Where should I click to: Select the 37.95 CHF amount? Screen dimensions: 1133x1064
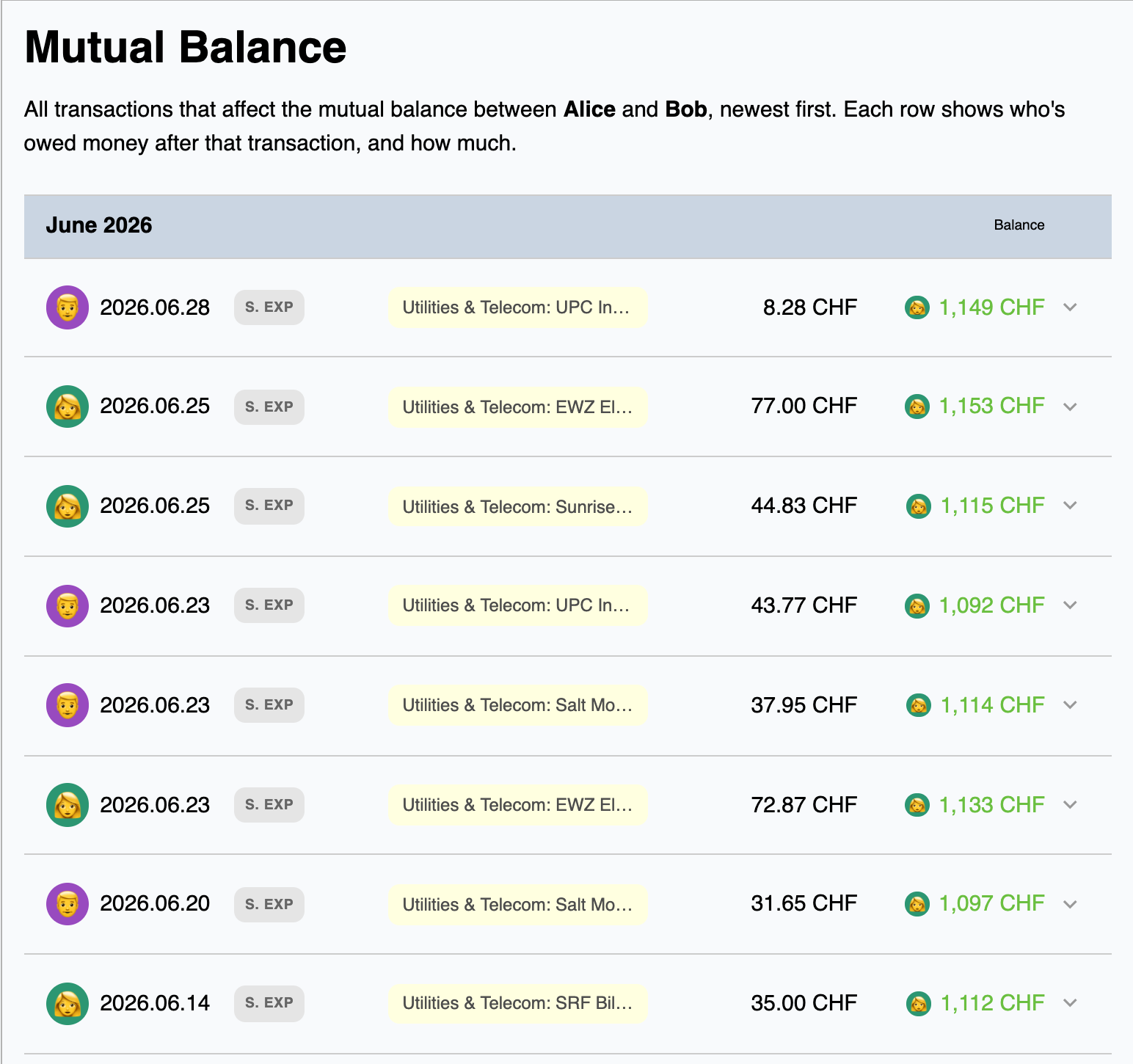(x=804, y=705)
